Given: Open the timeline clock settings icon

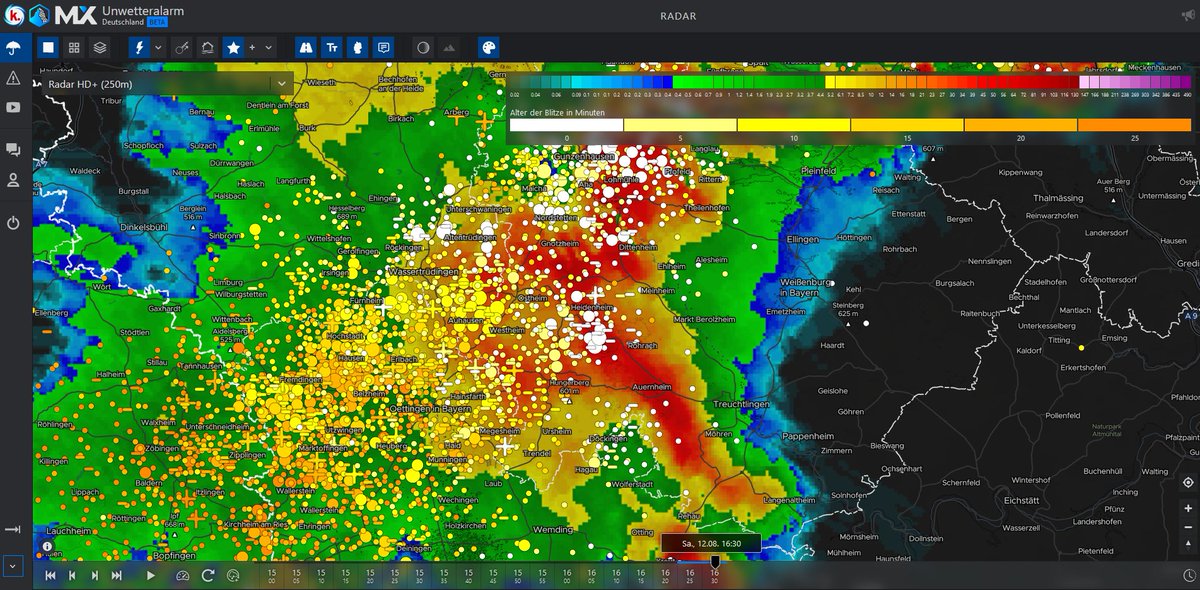Looking at the screenshot, I should coord(1187,575).
